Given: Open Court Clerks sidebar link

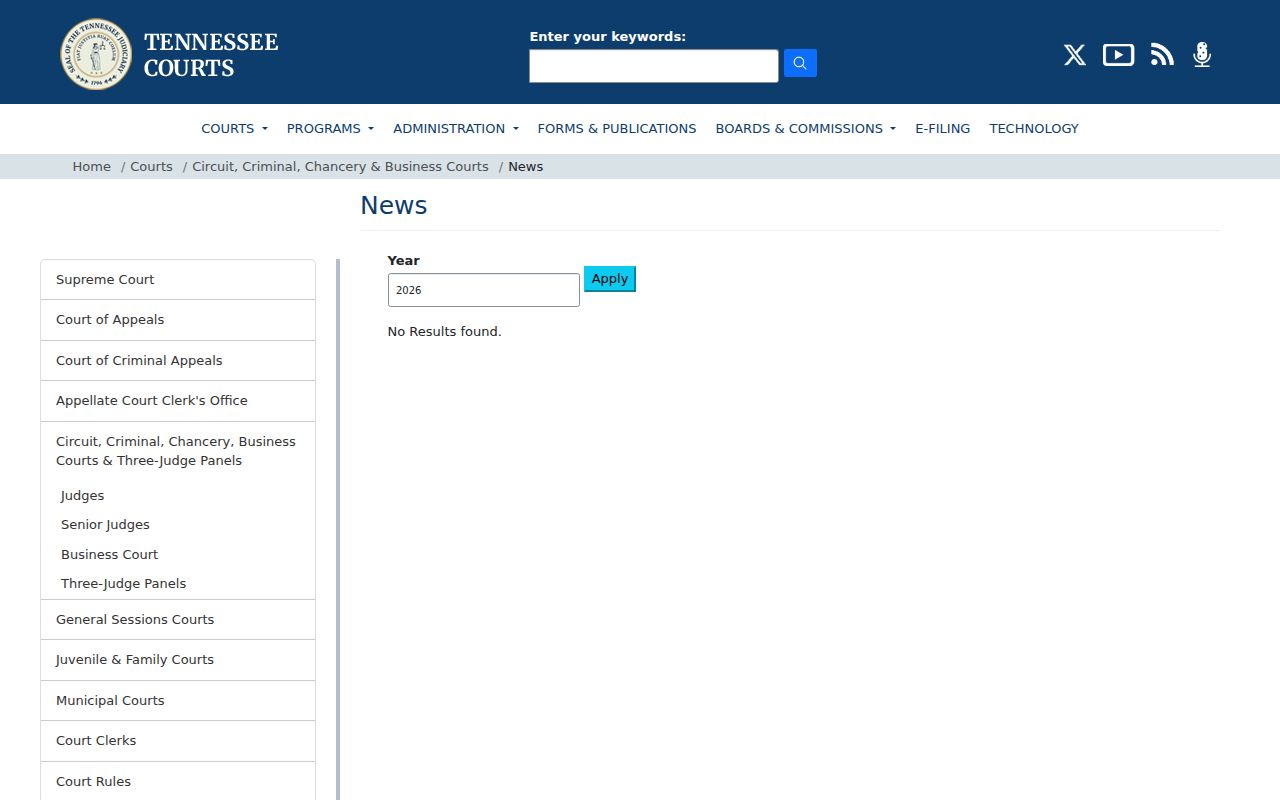Looking at the screenshot, I should (x=178, y=741).
